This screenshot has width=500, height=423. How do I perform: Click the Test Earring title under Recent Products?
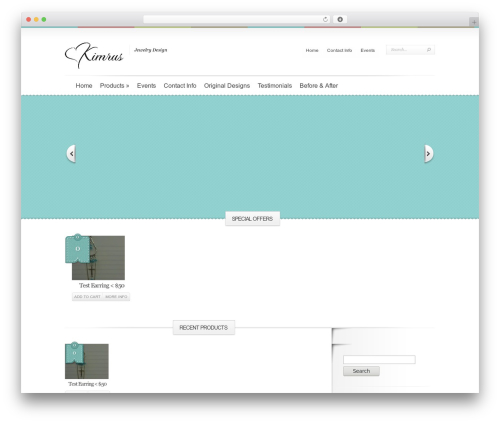(87, 384)
